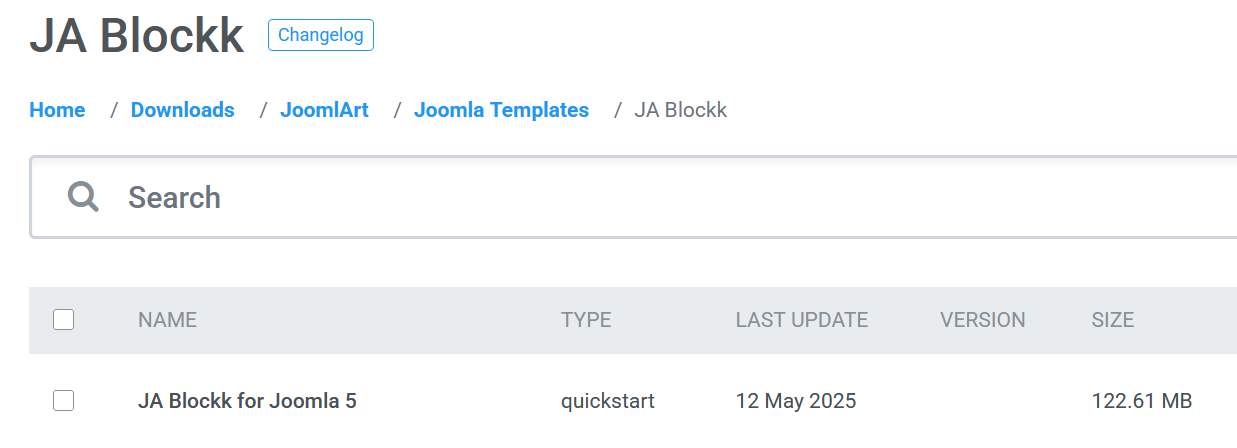Click the quickstart type cell
The height and width of the screenshot is (448, 1237).
pyautogui.click(x=607, y=401)
